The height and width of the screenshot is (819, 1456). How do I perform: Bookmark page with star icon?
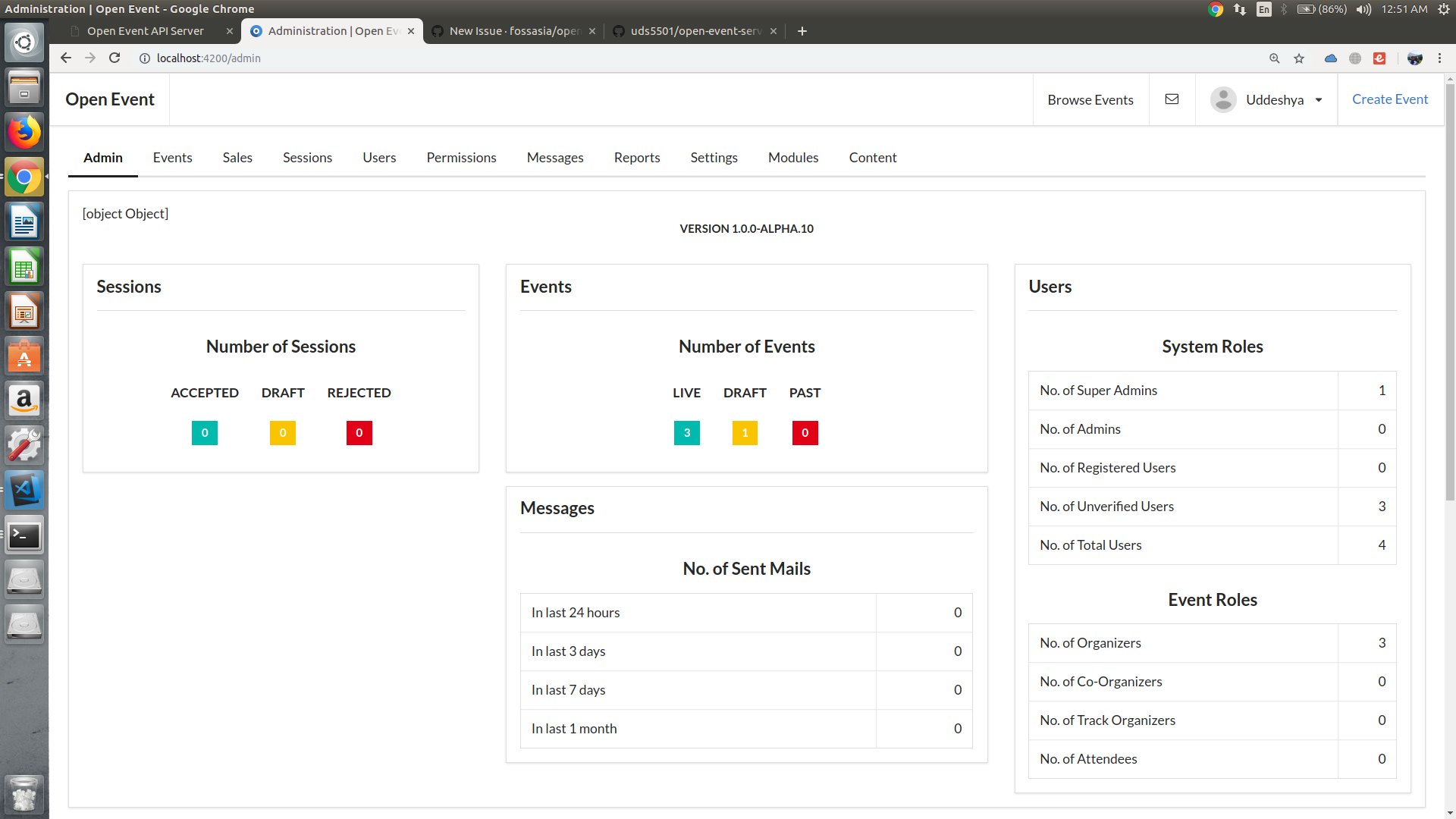pyautogui.click(x=1299, y=58)
